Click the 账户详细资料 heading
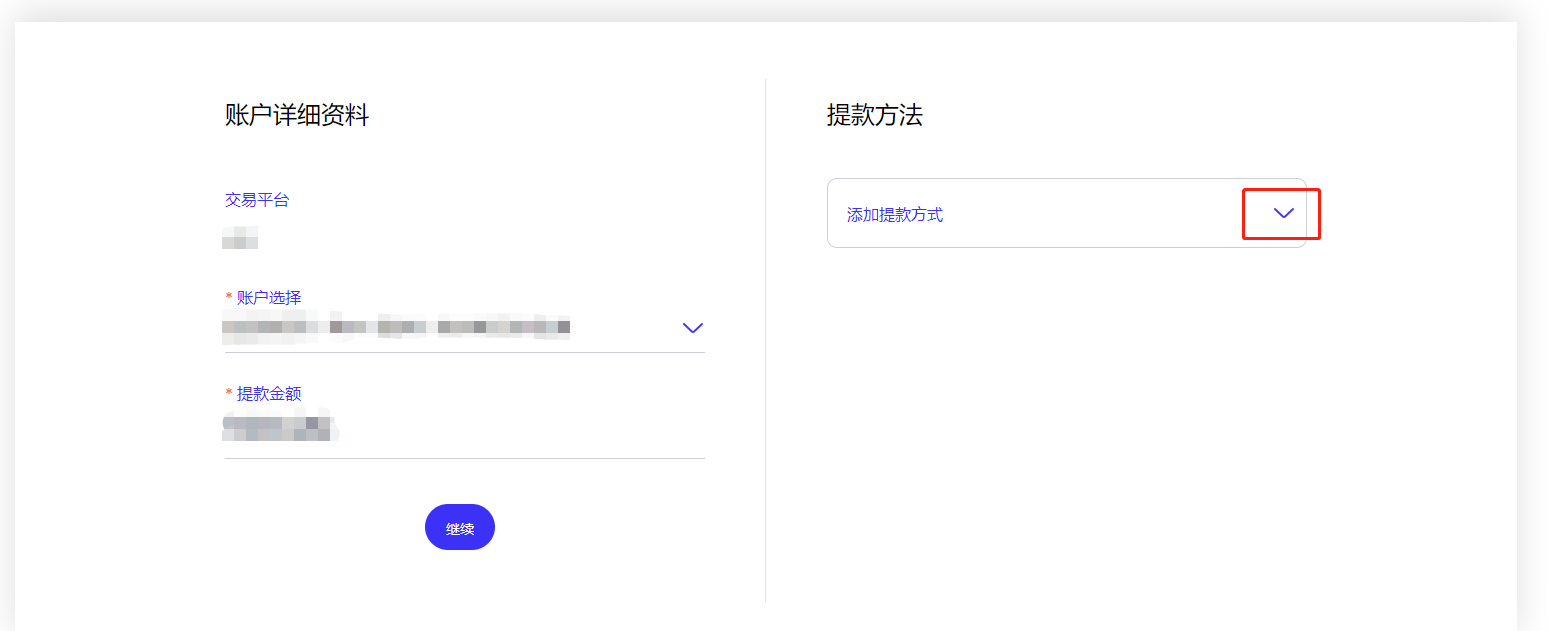The height and width of the screenshot is (631, 1550). [297, 116]
